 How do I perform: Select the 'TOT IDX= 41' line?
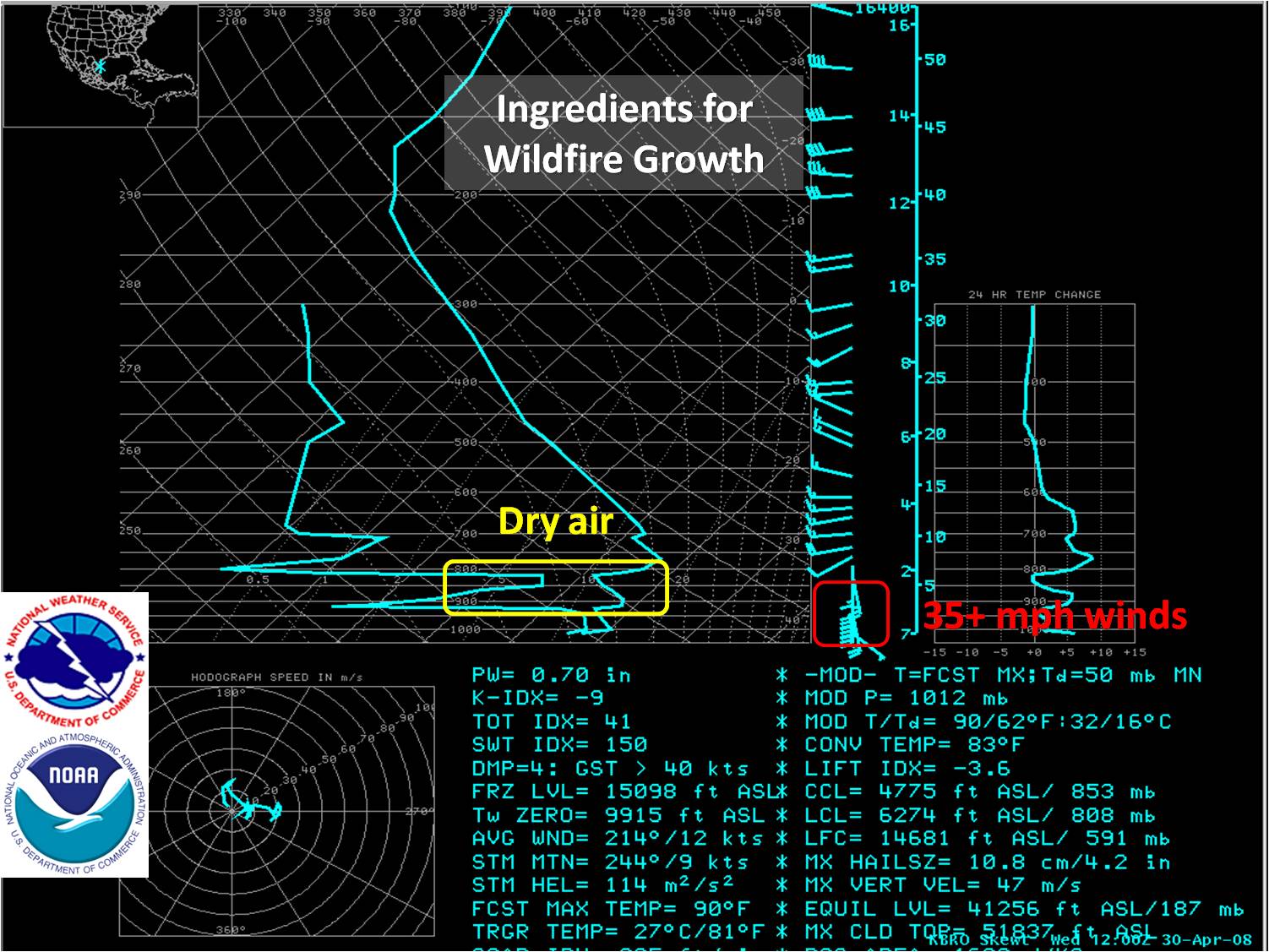click(552, 722)
